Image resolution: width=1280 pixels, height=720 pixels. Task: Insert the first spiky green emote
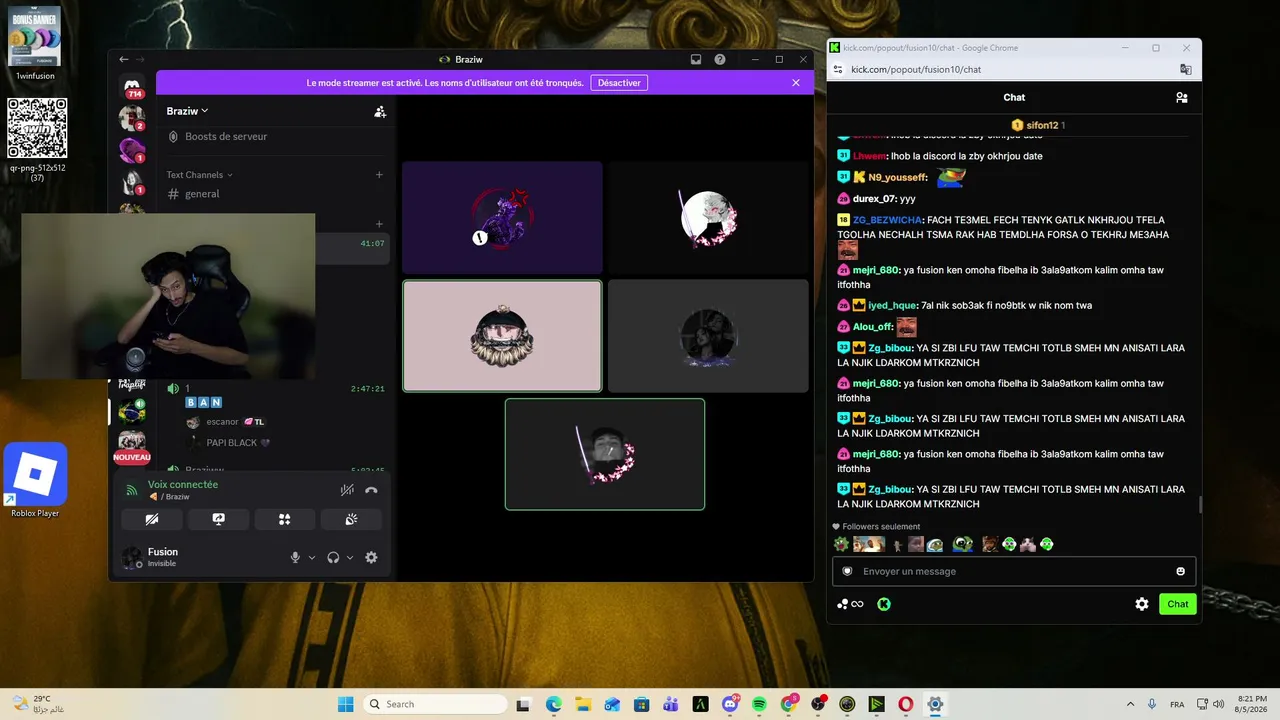(842, 544)
